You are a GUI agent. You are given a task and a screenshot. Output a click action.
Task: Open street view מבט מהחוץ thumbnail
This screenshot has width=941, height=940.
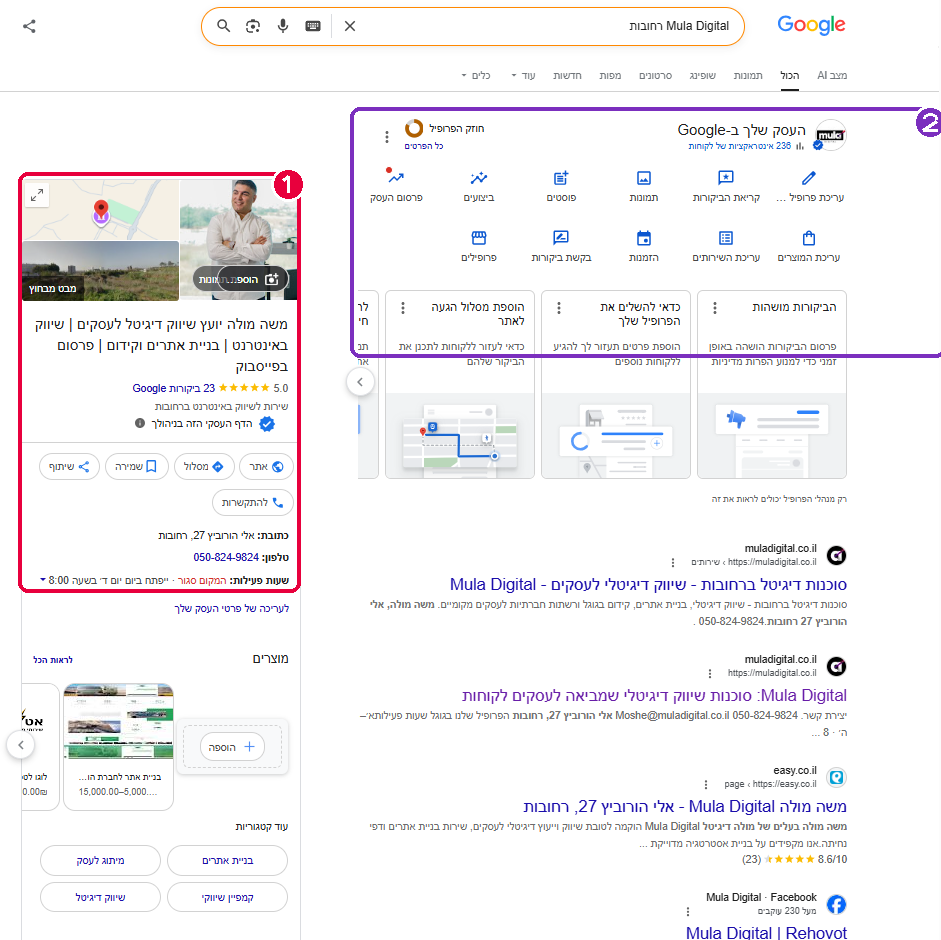point(100,271)
